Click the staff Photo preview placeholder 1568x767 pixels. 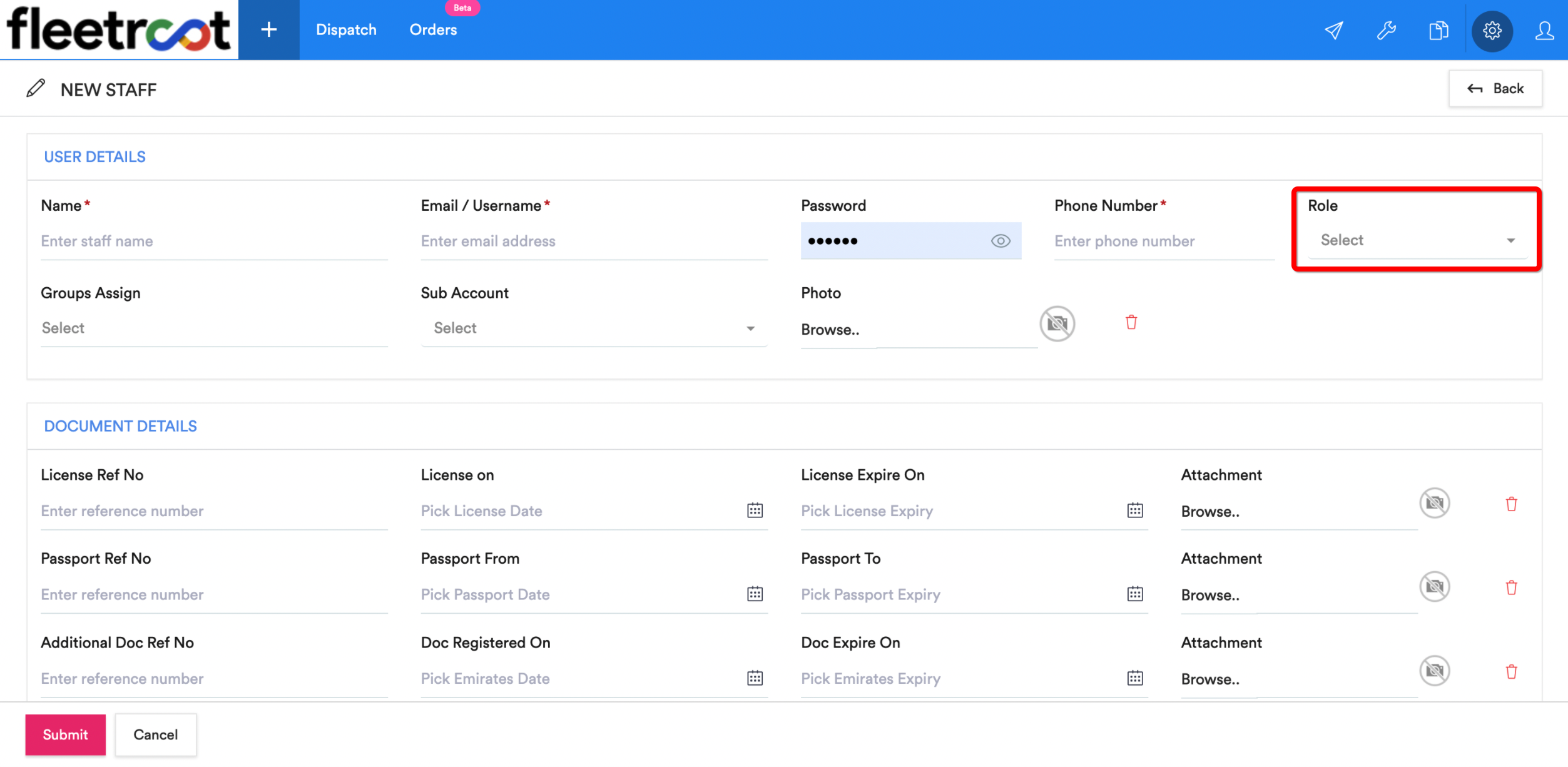(x=1057, y=323)
